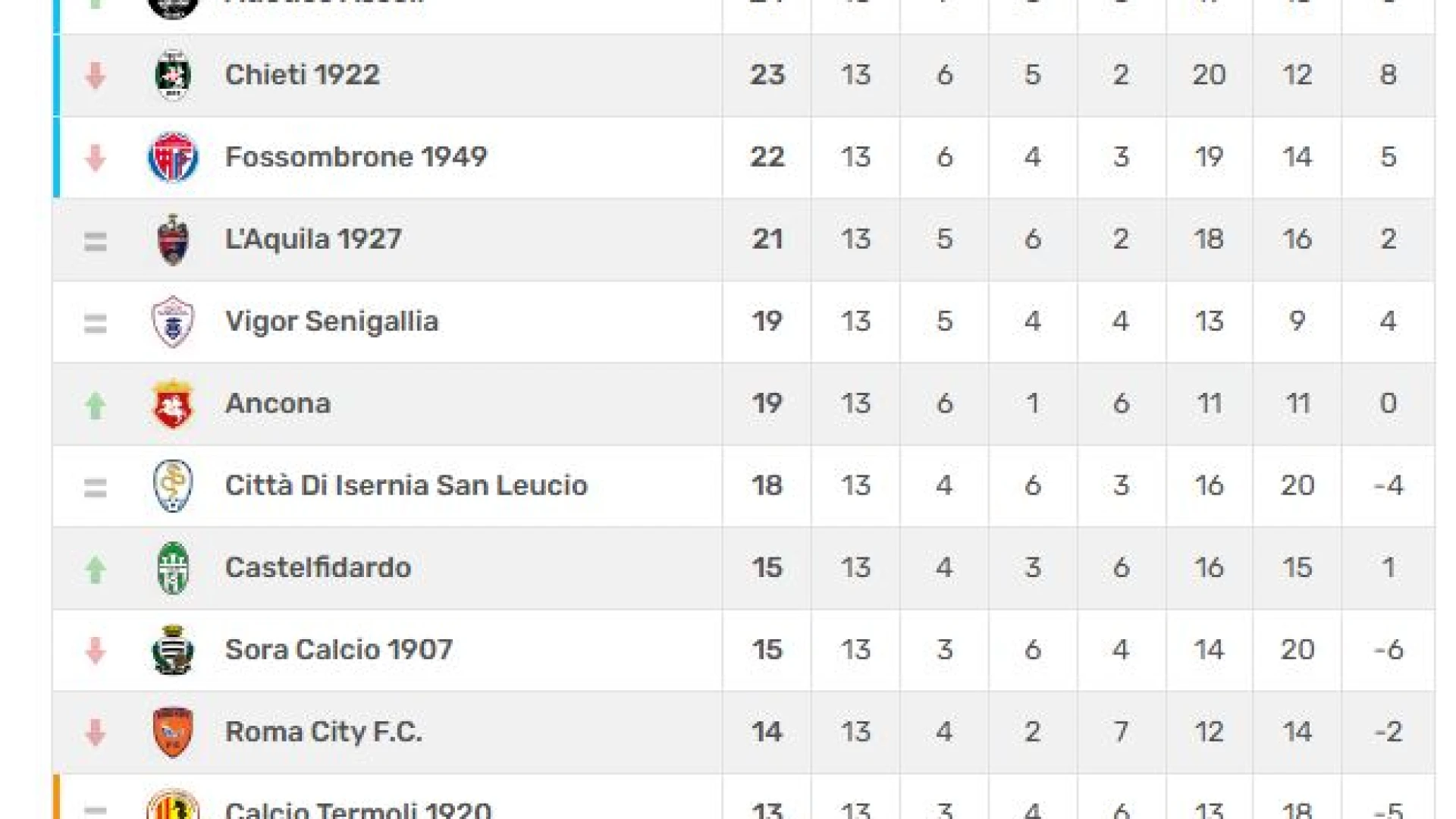1456x819 pixels.
Task: Select the Vigor Senigallia team name
Action: click(x=332, y=322)
